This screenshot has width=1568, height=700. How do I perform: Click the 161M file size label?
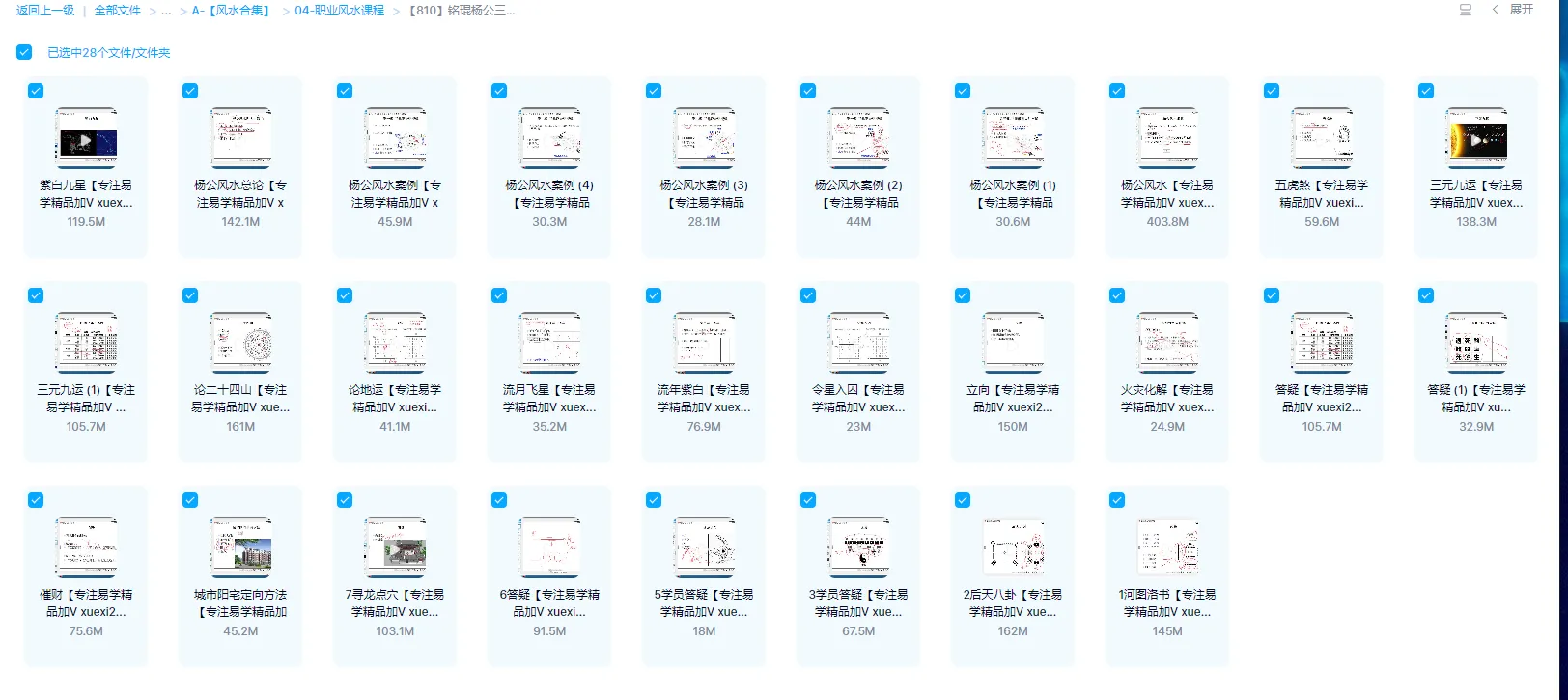[x=240, y=427]
